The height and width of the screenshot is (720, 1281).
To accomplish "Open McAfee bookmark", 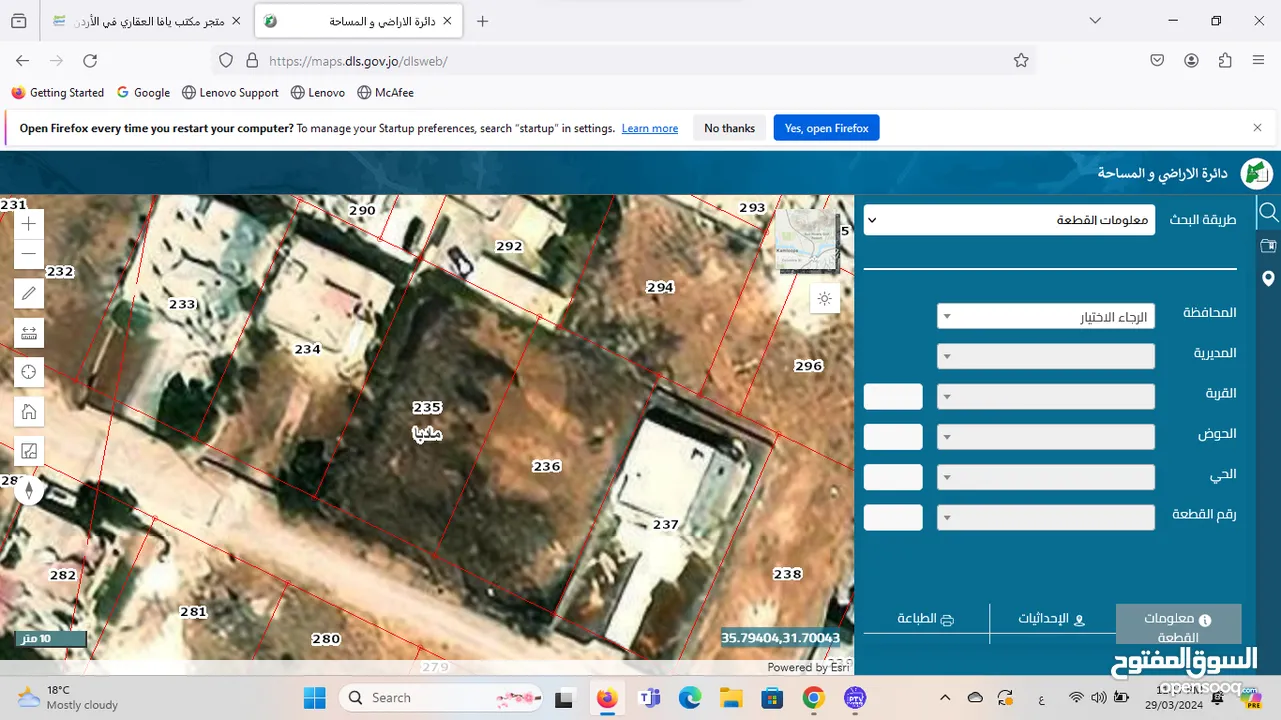I will (385, 93).
